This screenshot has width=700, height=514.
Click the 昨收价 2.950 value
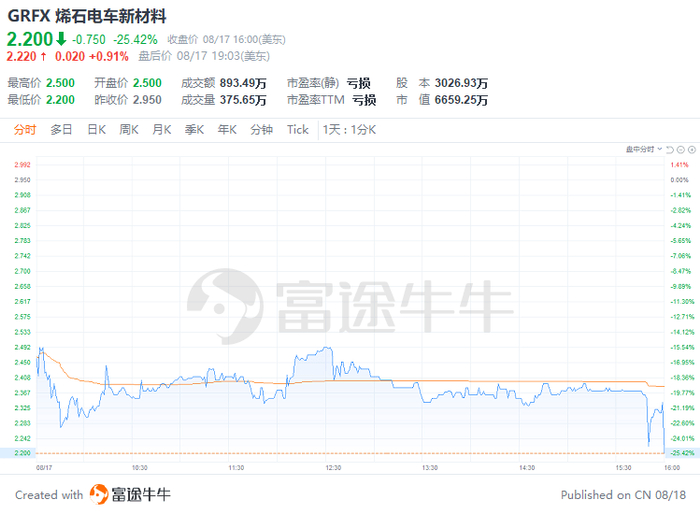[147, 100]
